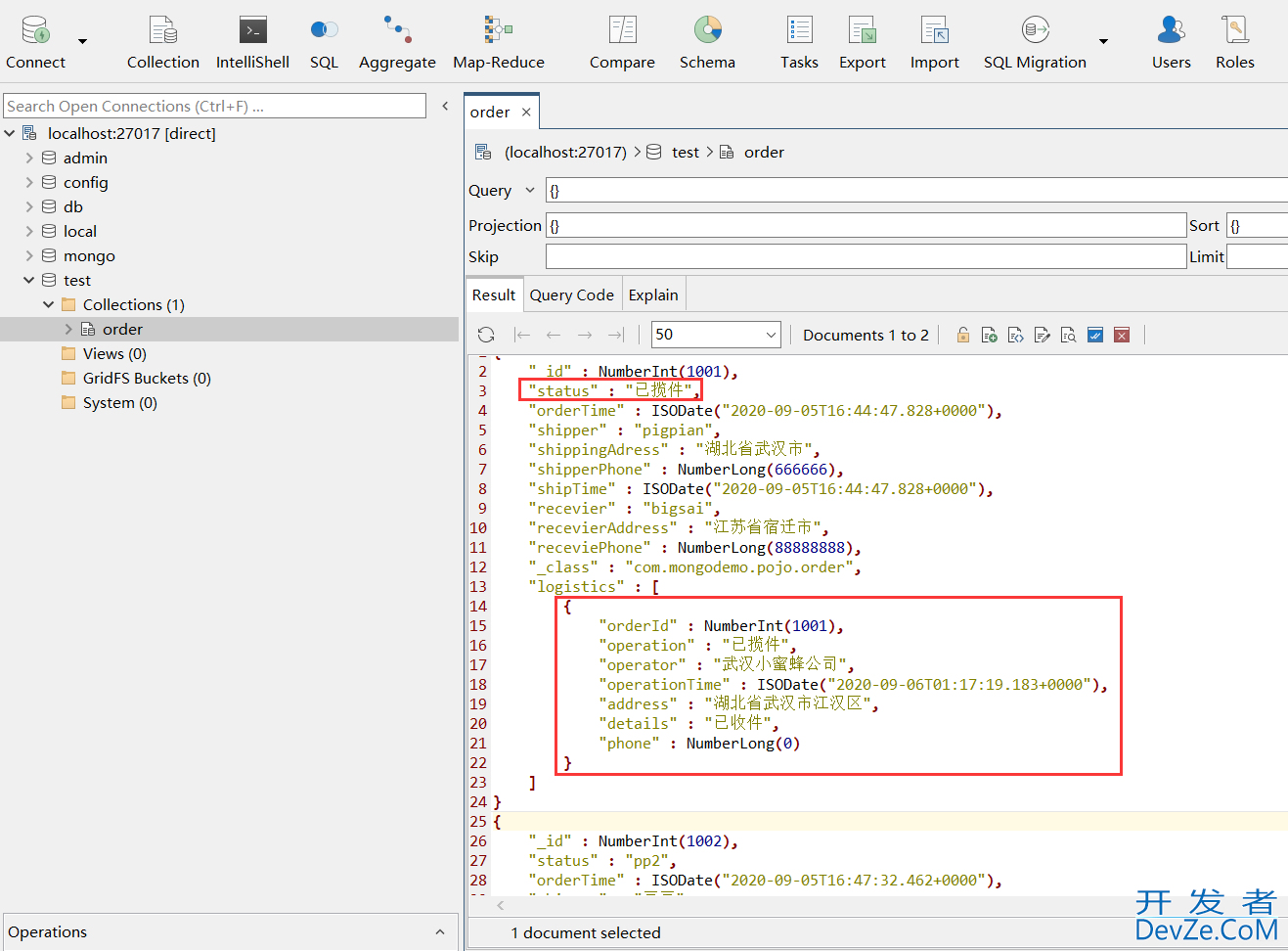Screen dimensions: 1288x951
Task: Click the Query input field
Action: 916,190
